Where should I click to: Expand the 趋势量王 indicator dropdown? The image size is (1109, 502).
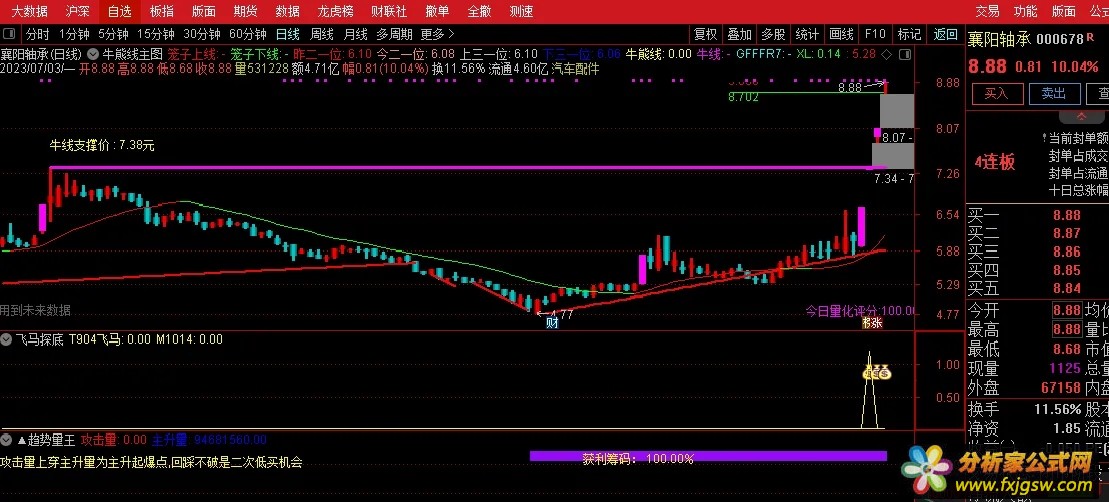pyautogui.click(x=6, y=440)
